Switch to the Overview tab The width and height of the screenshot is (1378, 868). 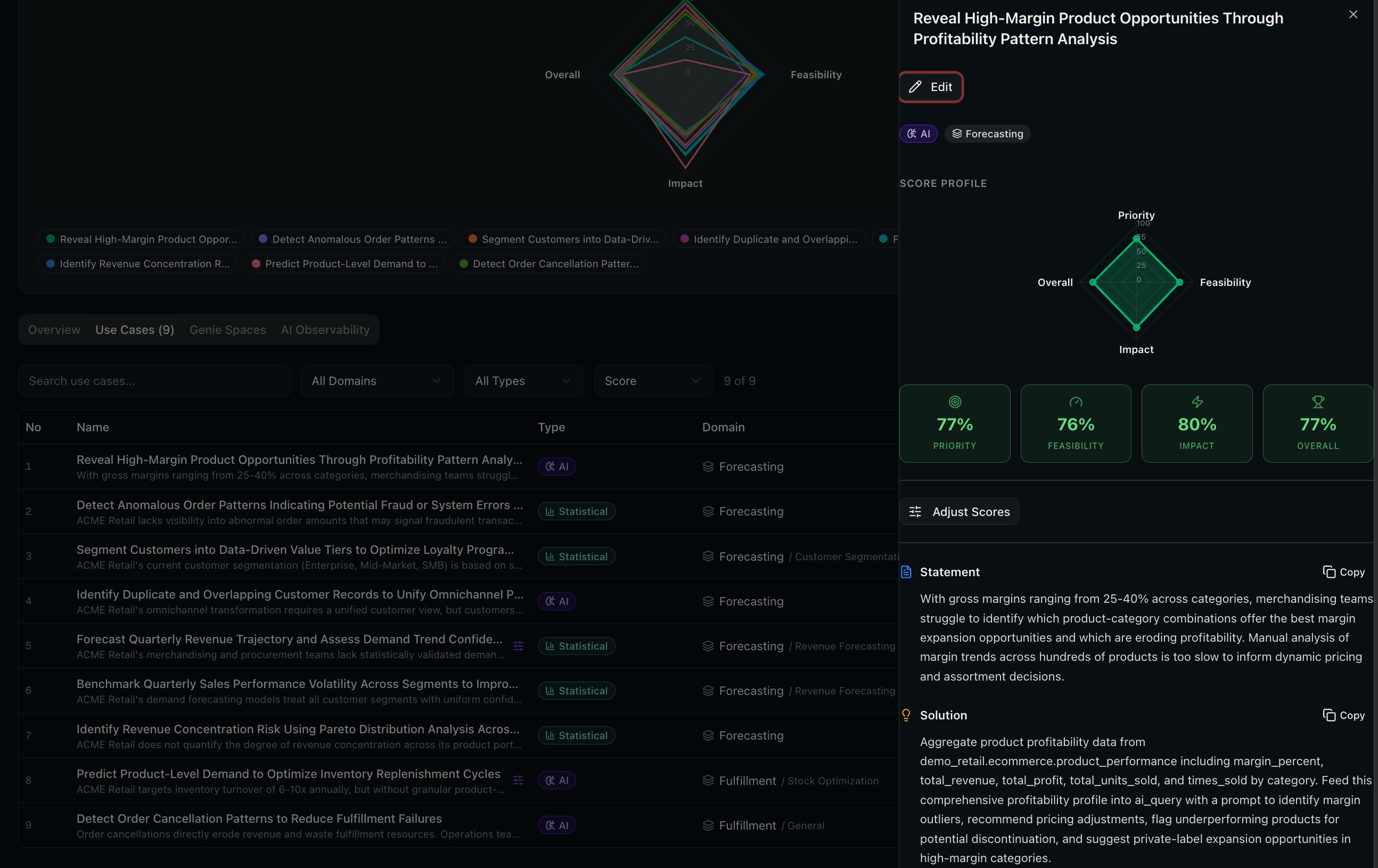54,330
